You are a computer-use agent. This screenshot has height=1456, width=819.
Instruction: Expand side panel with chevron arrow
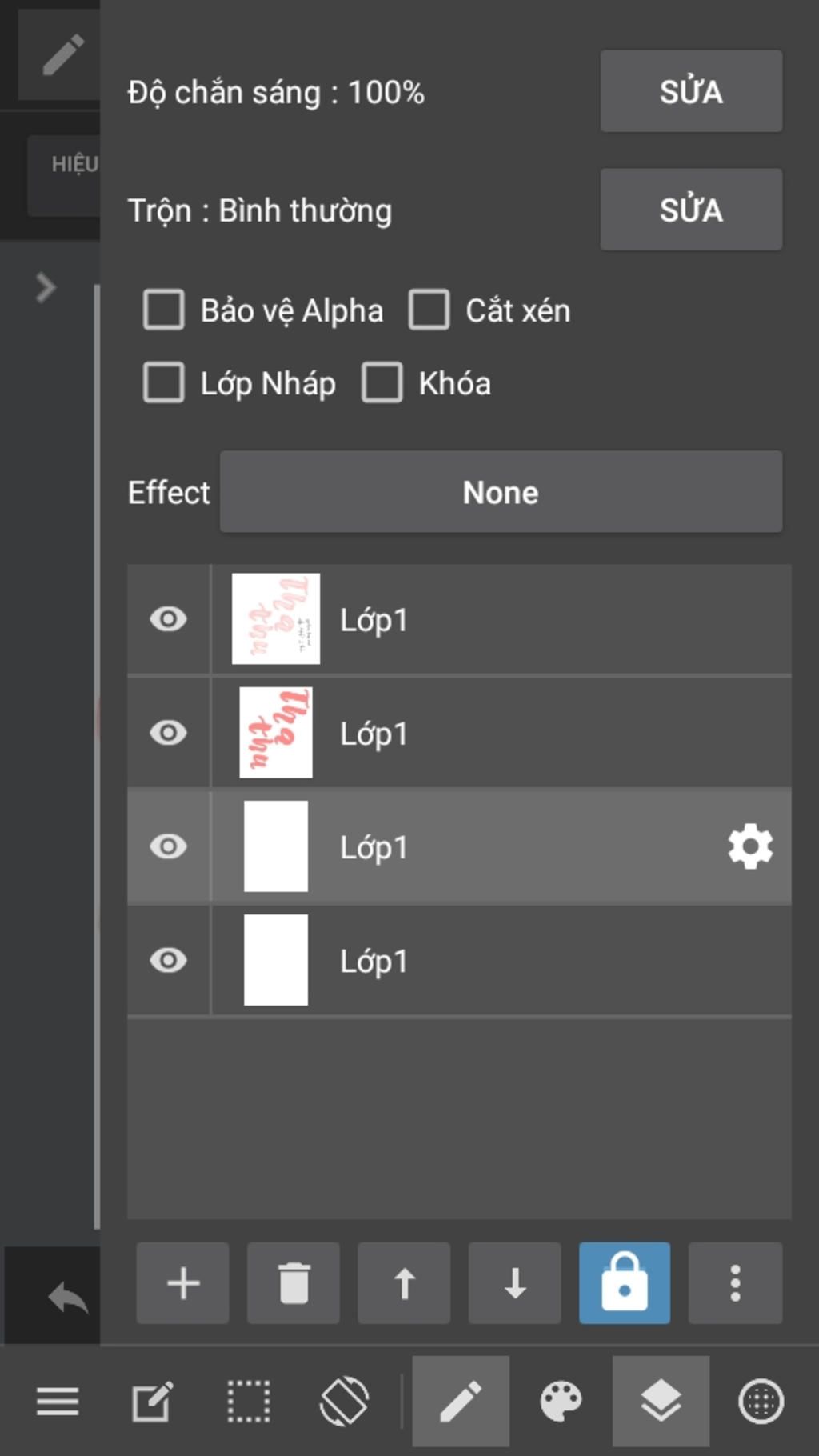click(x=46, y=287)
